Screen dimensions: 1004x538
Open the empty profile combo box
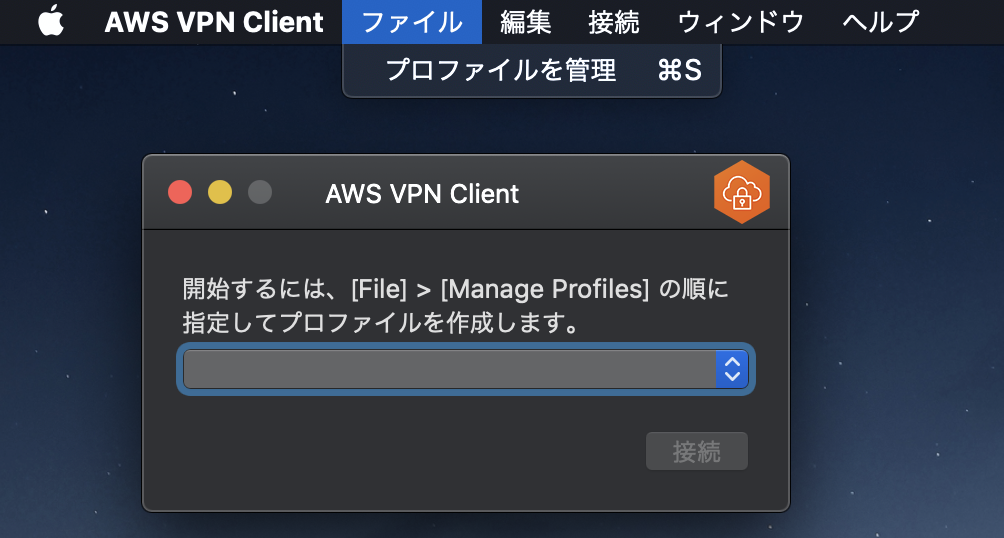coord(466,369)
